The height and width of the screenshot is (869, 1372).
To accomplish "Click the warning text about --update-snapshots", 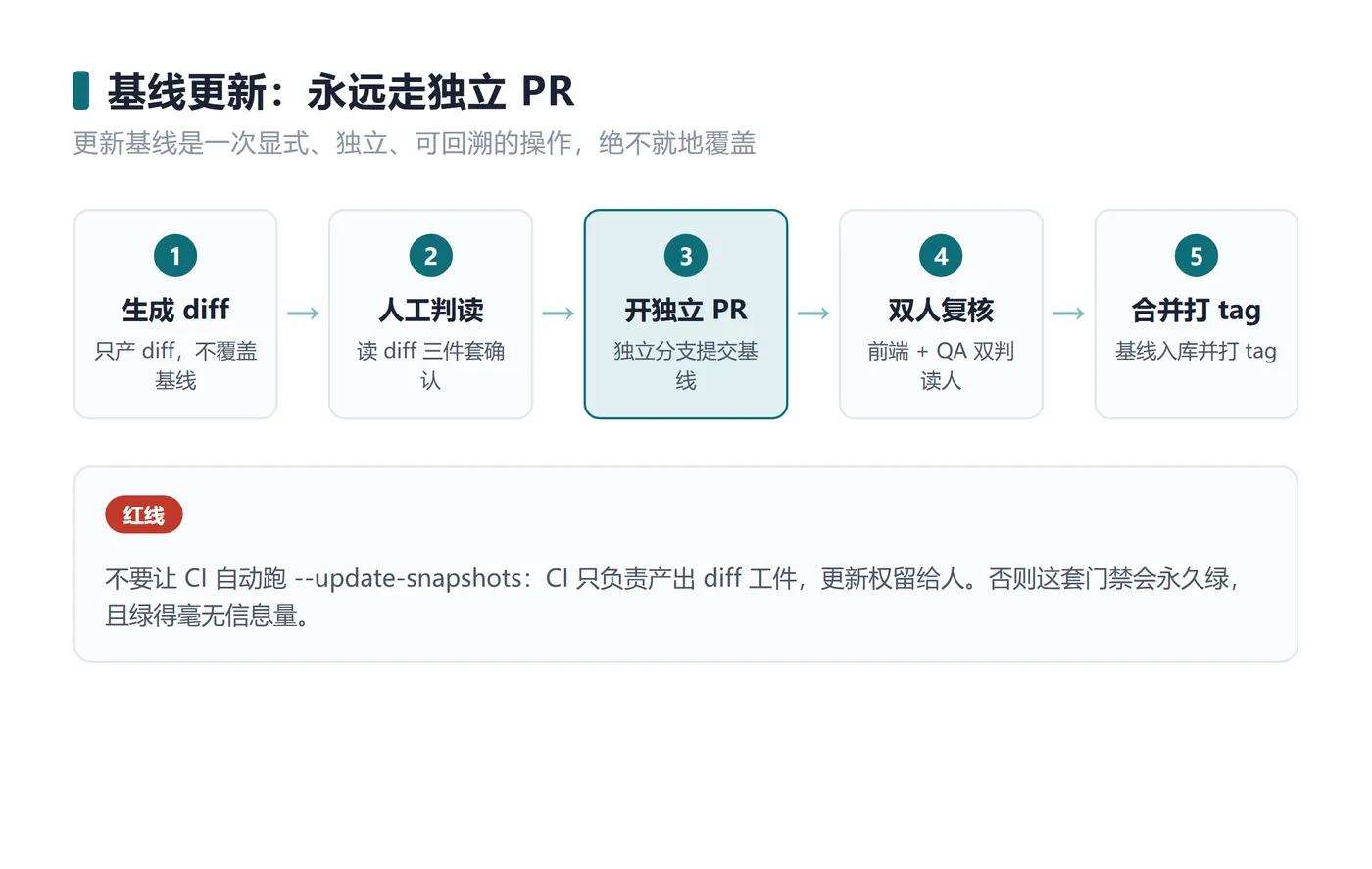I will pyautogui.click(x=672, y=597).
